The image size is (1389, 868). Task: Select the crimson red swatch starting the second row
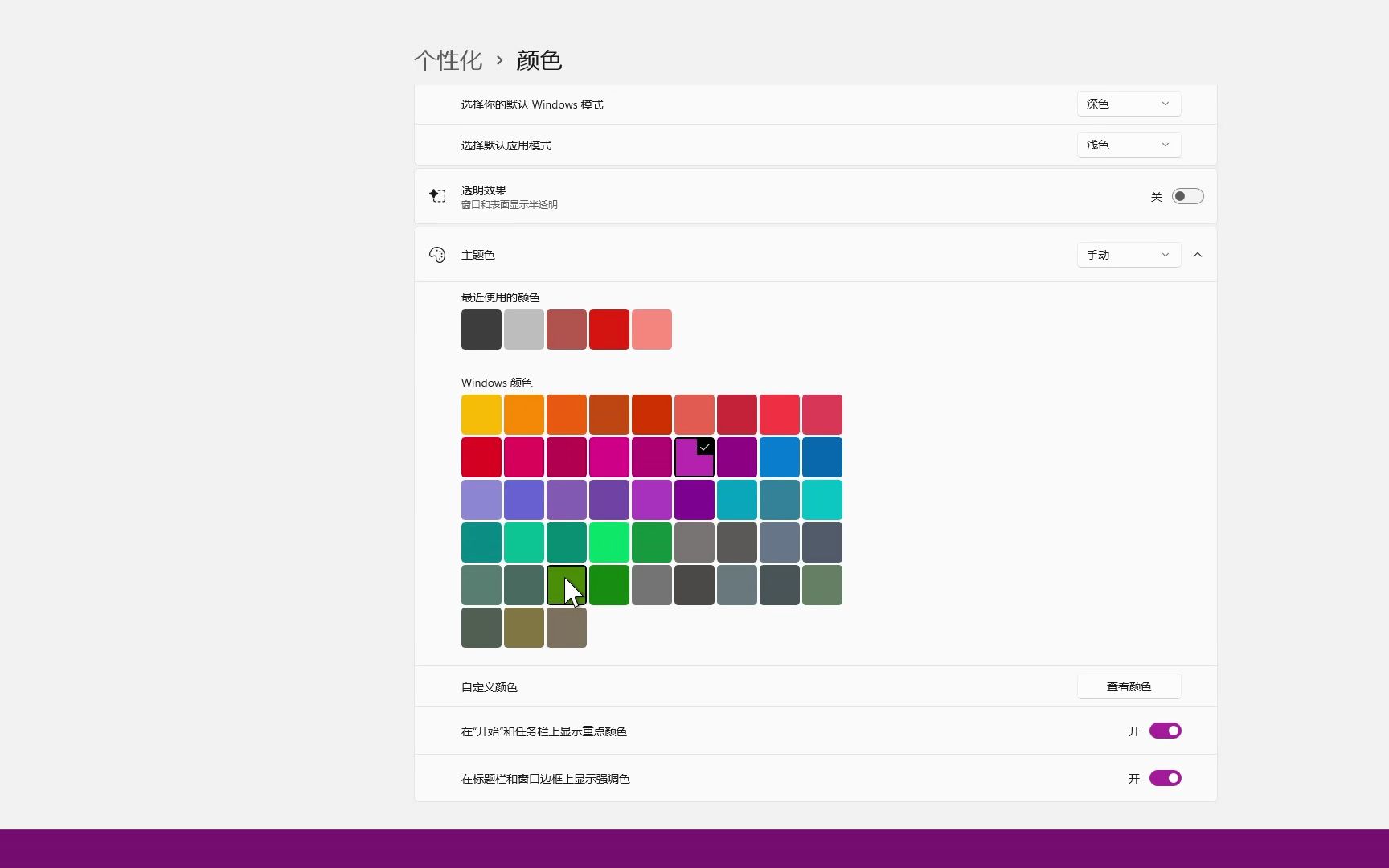click(481, 457)
